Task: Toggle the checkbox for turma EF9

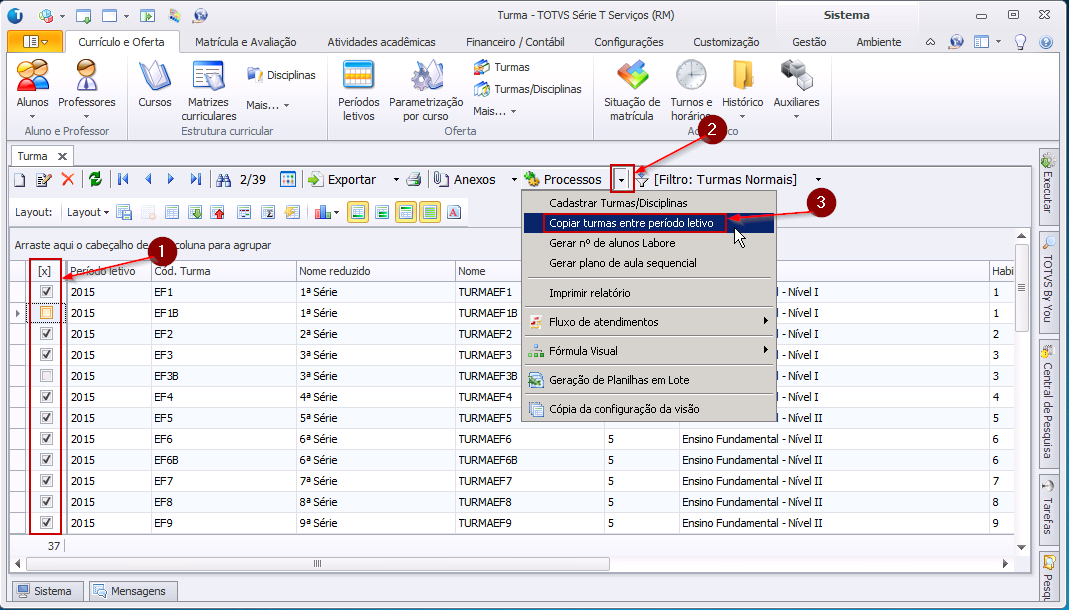Action: pyautogui.click(x=46, y=523)
